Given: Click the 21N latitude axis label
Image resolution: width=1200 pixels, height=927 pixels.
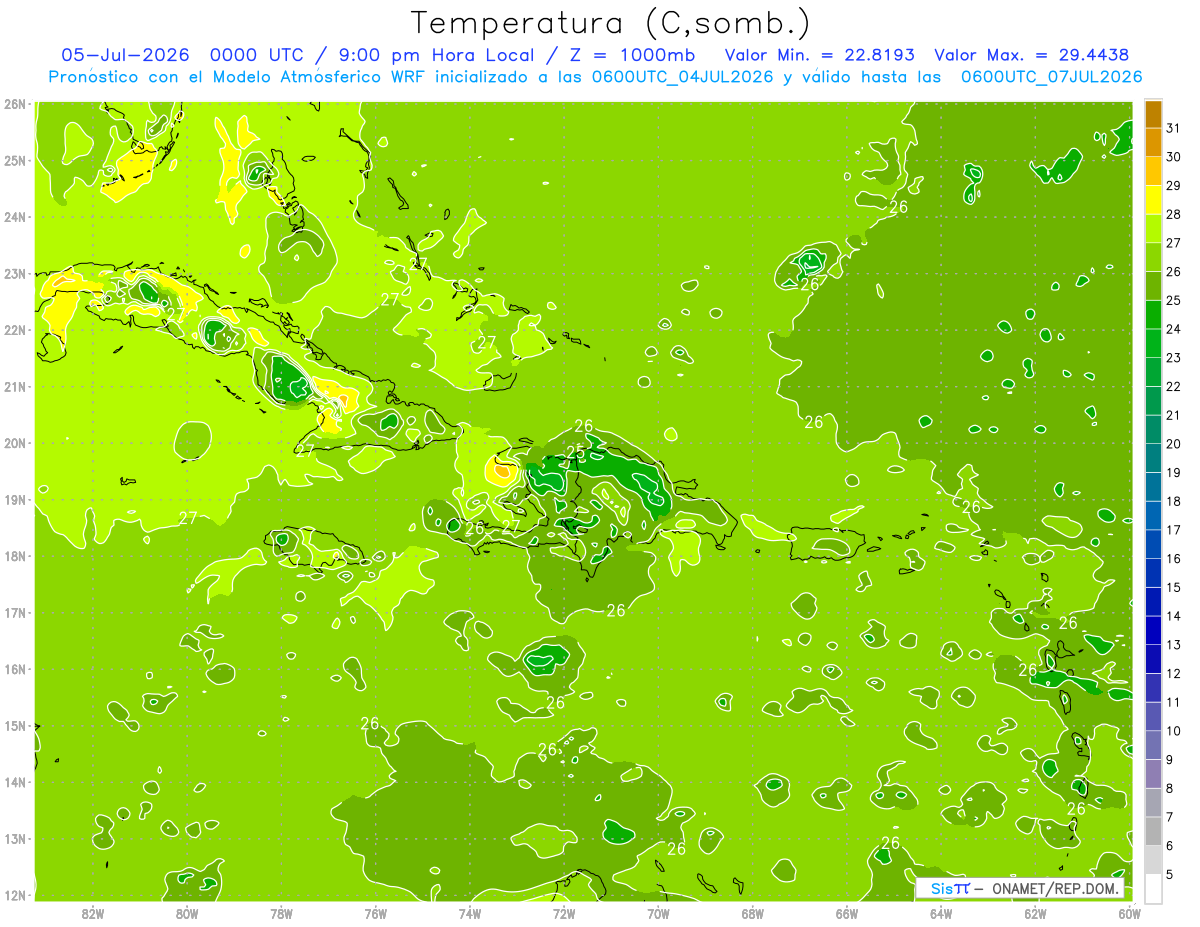Looking at the screenshot, I should (15, 386).
